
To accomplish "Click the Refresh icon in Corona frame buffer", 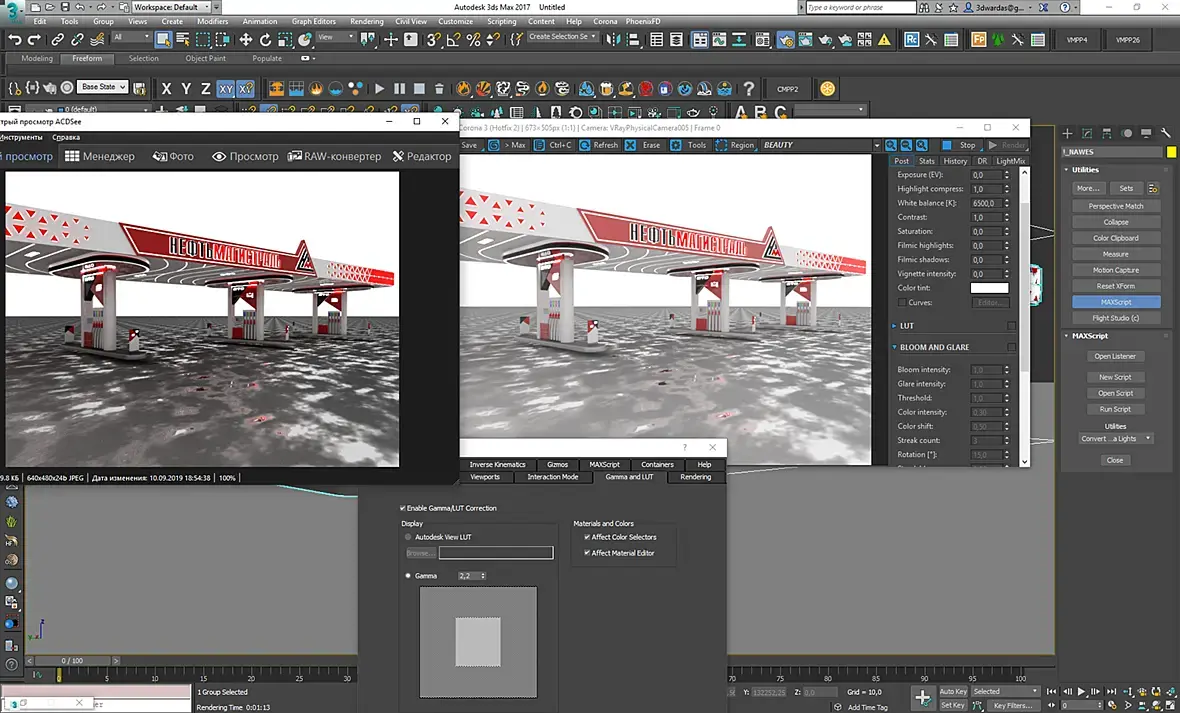I will tap(582, 145).
